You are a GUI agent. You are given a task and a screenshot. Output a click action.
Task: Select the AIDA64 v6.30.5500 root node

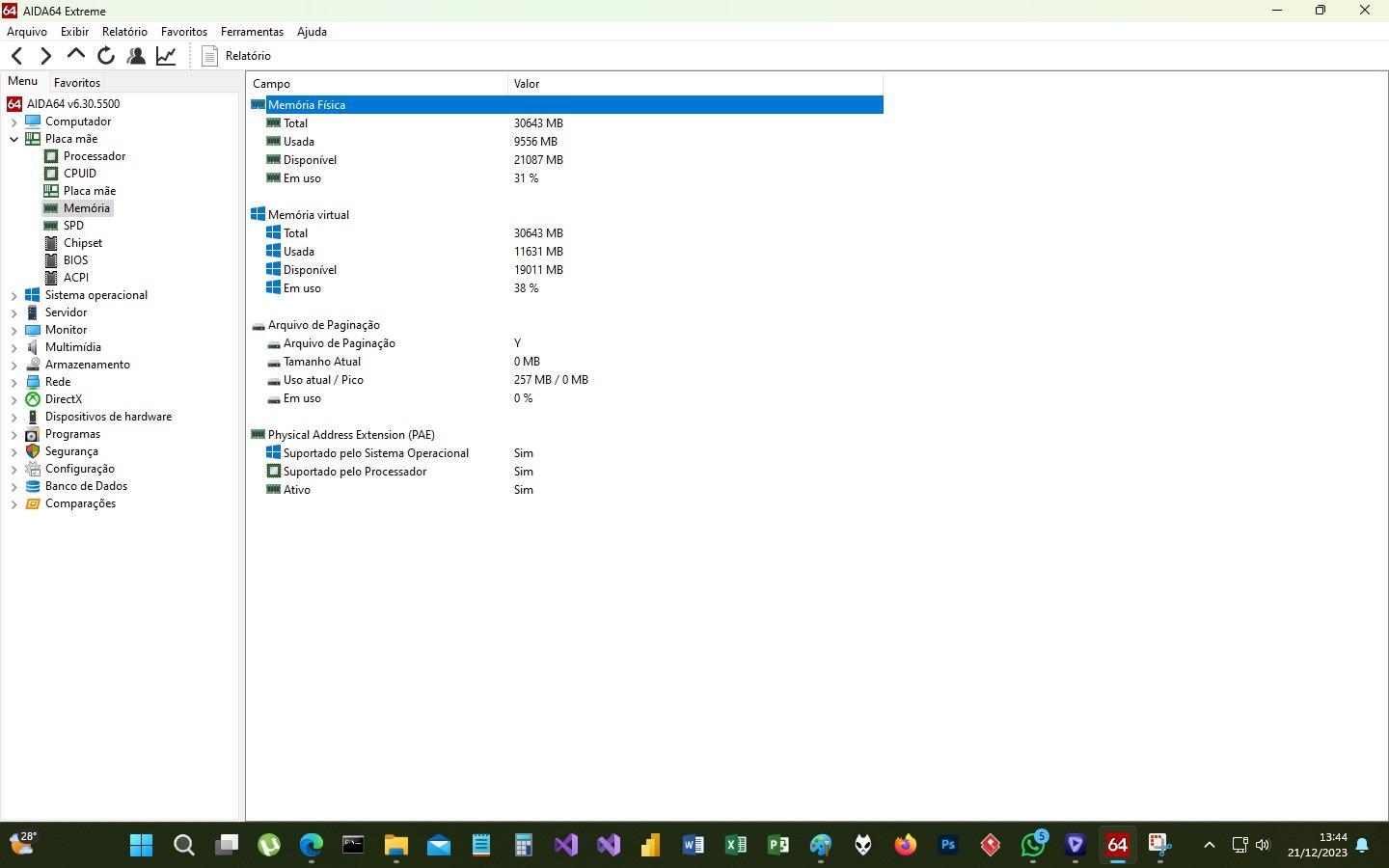tap(73, 104)
